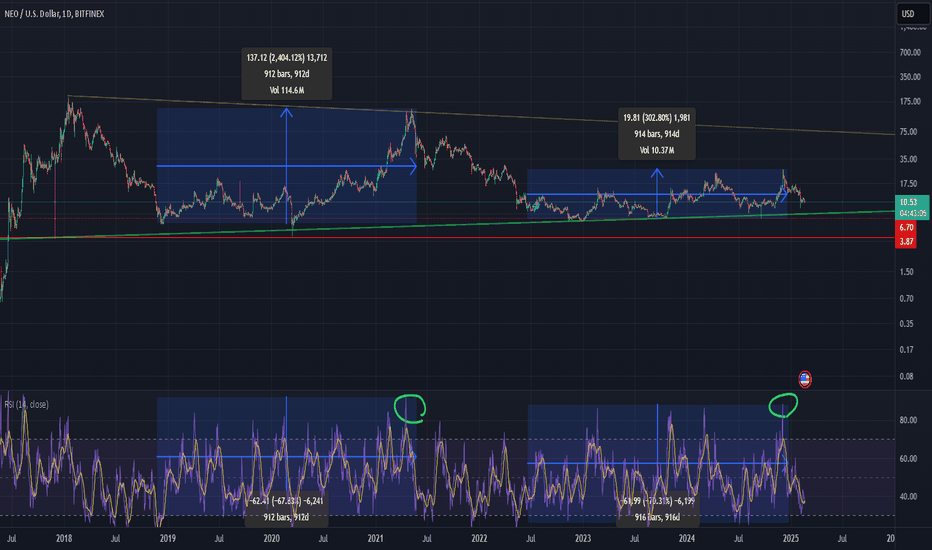Click the 914 bars, 914d text
The height and width of the screenshot is (550, 932).
[657, 134]
